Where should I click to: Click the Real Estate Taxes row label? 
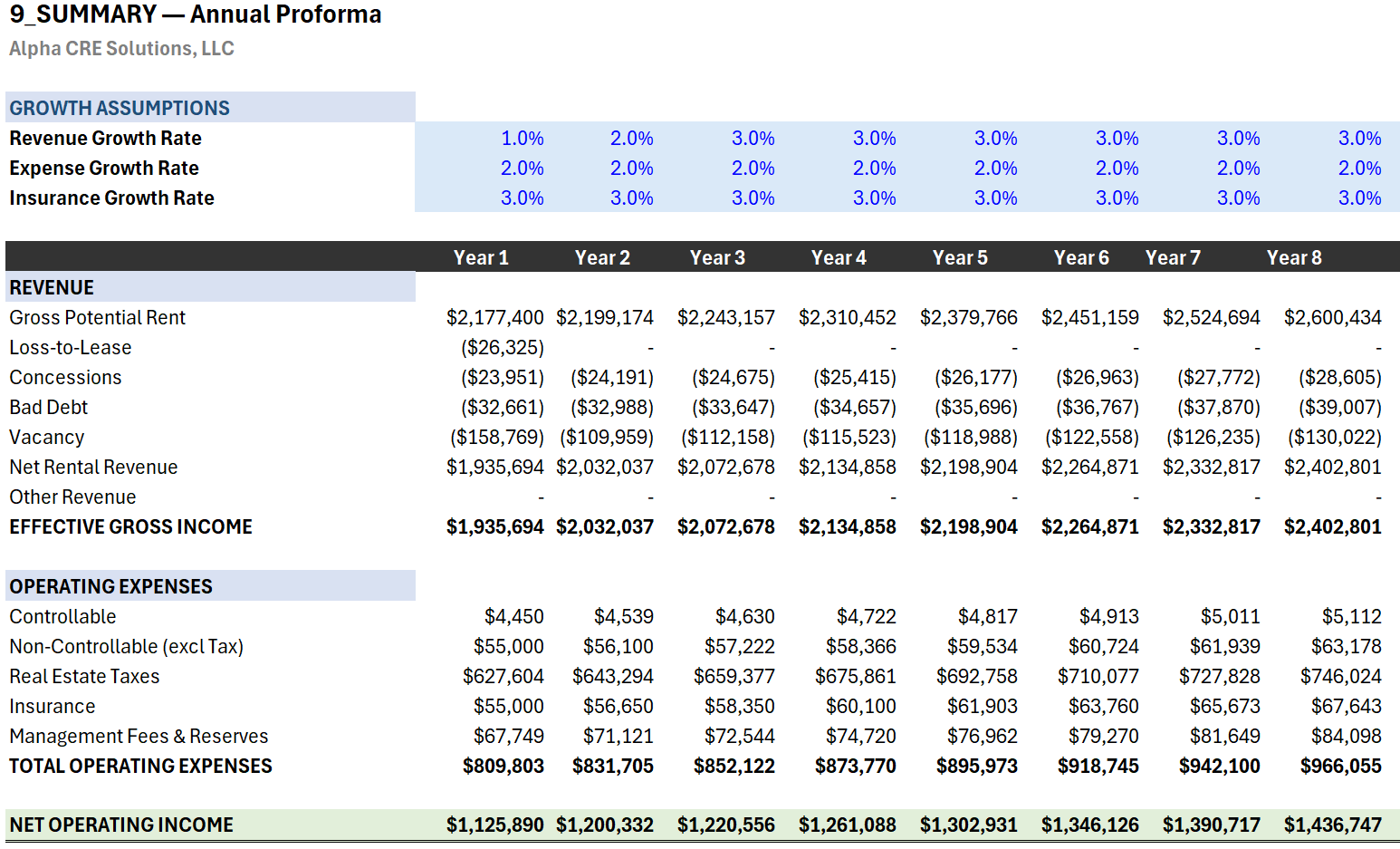coord(84,676)
